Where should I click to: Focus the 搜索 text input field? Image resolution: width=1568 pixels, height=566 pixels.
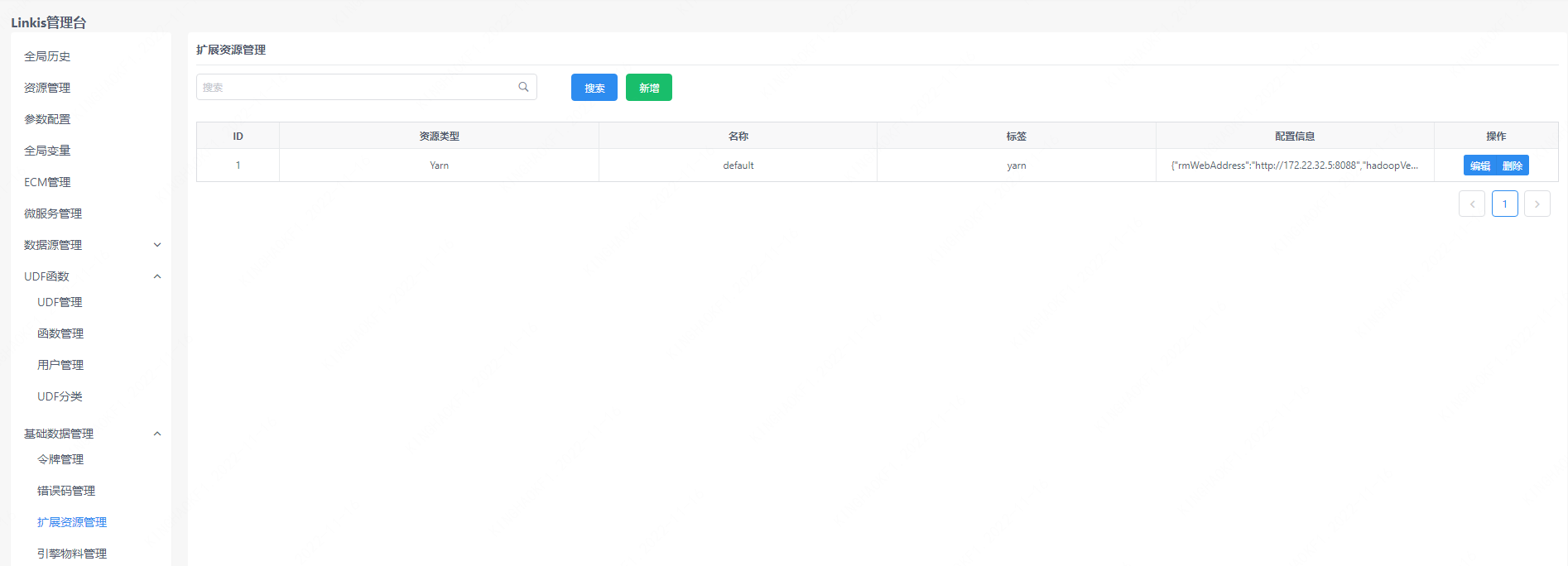(356, 87)
